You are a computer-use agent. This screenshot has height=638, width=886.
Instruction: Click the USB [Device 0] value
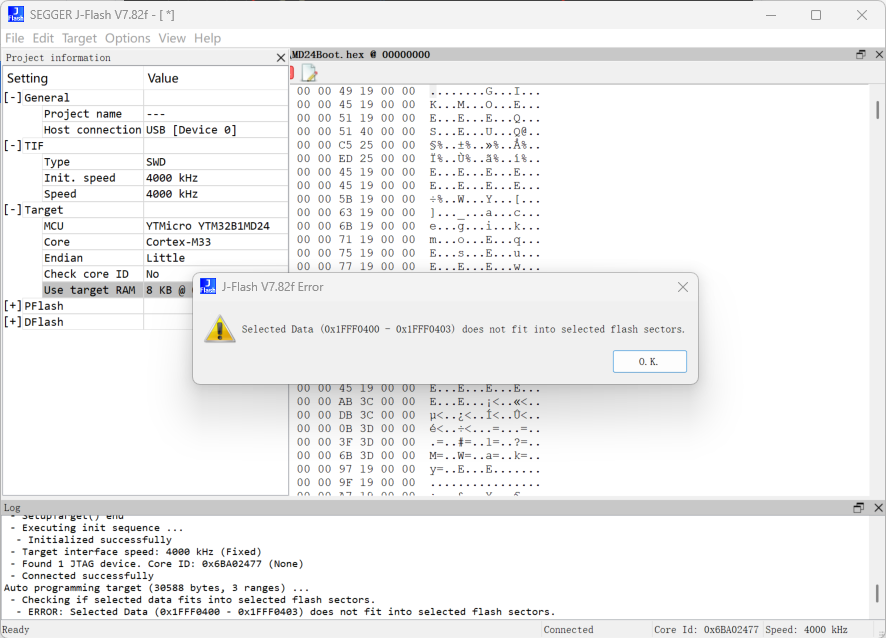(x=191, y=130)
